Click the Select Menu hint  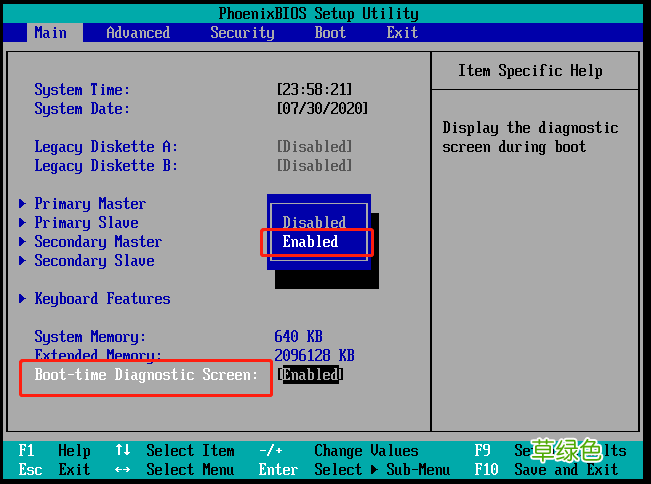[190, 469]
